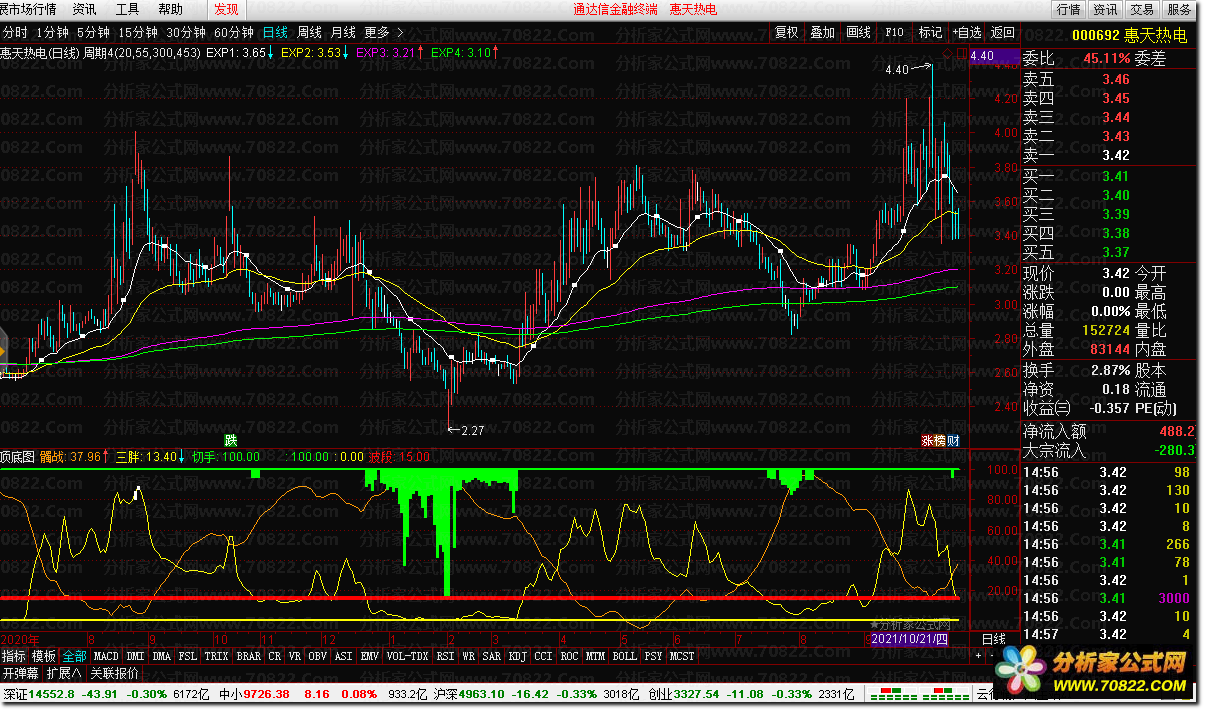1205x710 pixels.
Task: Open the 工具 menu
Action: point(128,9)
